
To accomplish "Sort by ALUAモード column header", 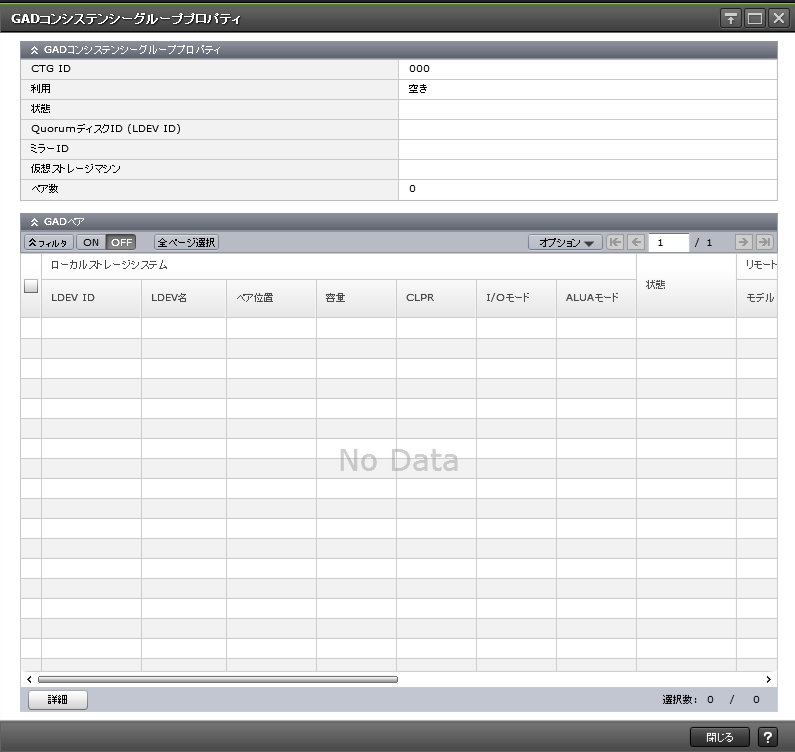I will pyautogui.click(x=597, y=298).
